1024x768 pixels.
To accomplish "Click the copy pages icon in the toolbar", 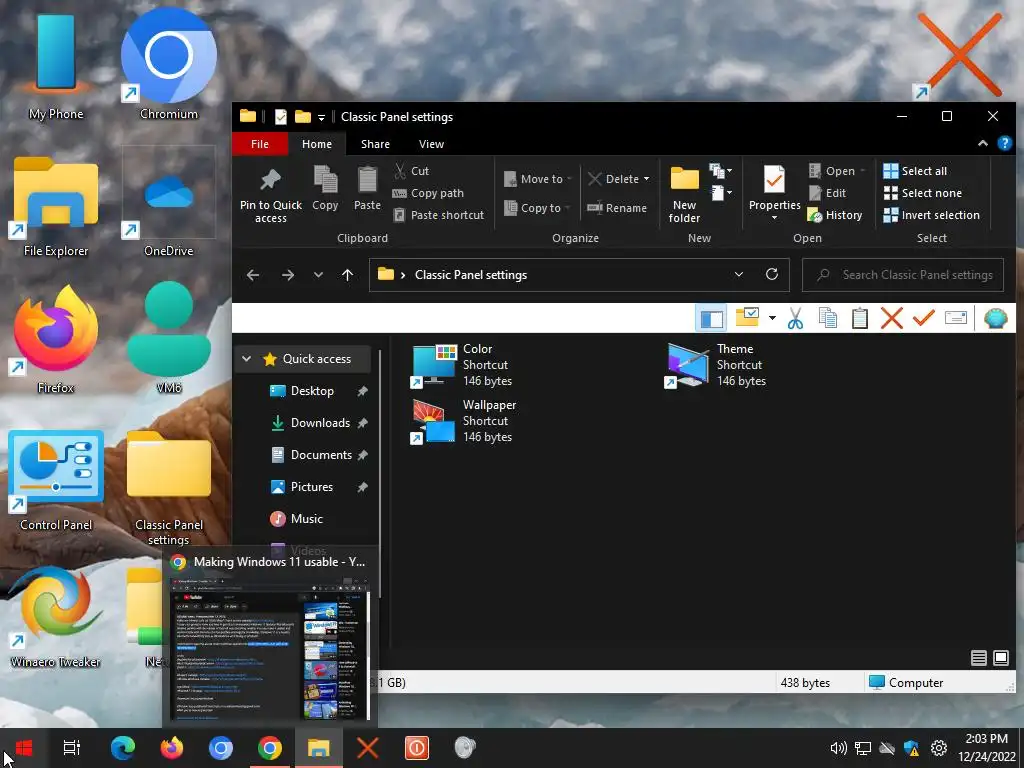I will [x=827, y=318].
